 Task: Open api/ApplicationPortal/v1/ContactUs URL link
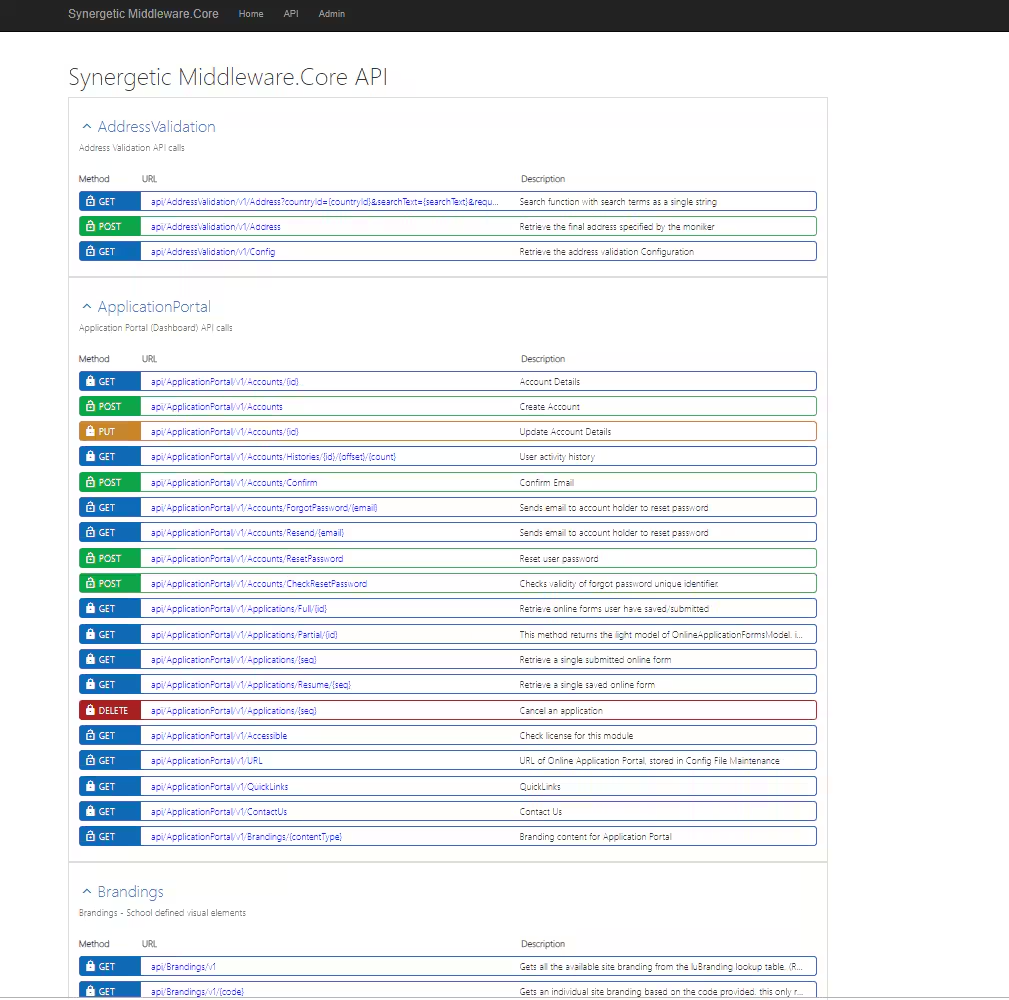(x=219, y=811)
